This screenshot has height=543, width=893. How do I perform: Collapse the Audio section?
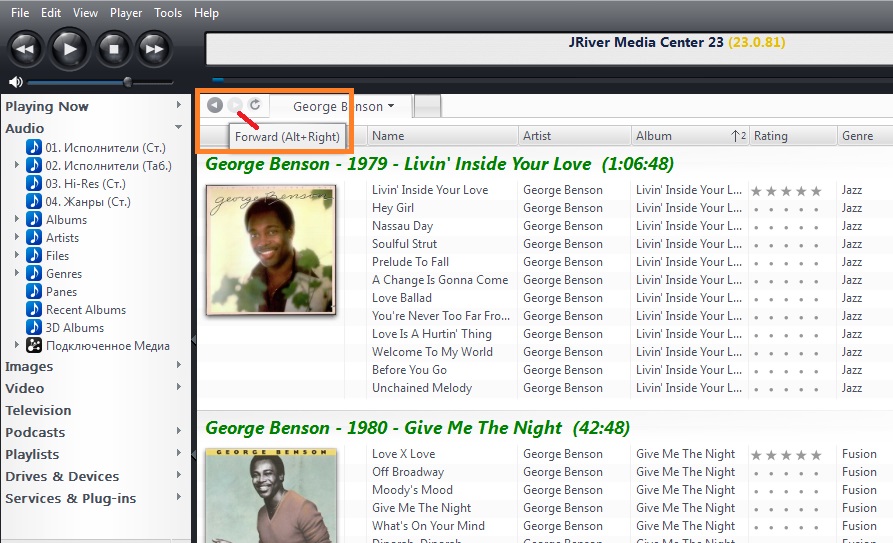tap(179, 128)
